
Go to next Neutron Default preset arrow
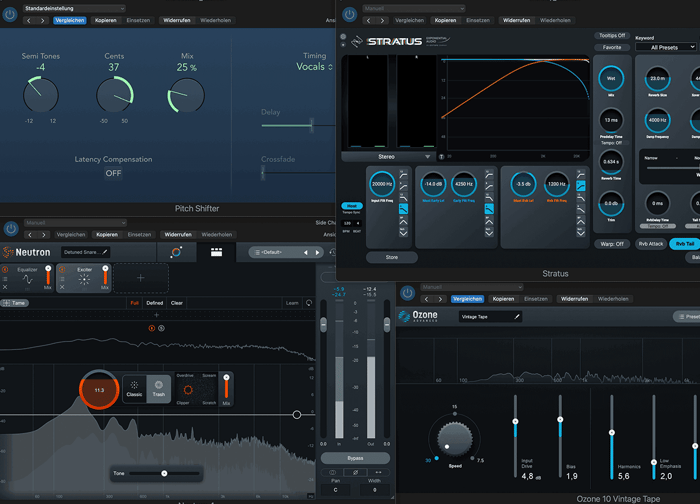pyautogui.click(x=317, y=253)
